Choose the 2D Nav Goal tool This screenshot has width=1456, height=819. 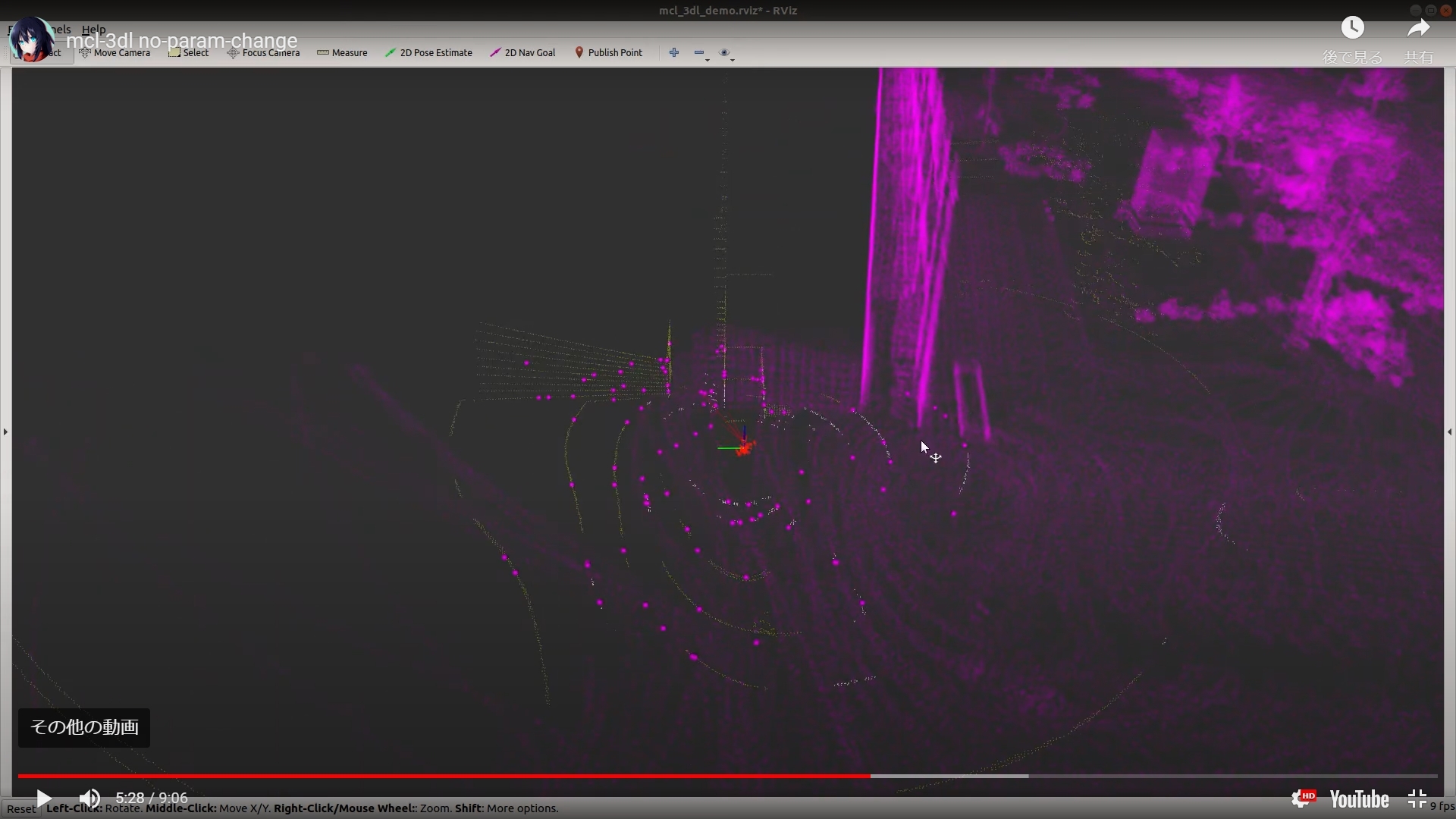pos(522,52)
